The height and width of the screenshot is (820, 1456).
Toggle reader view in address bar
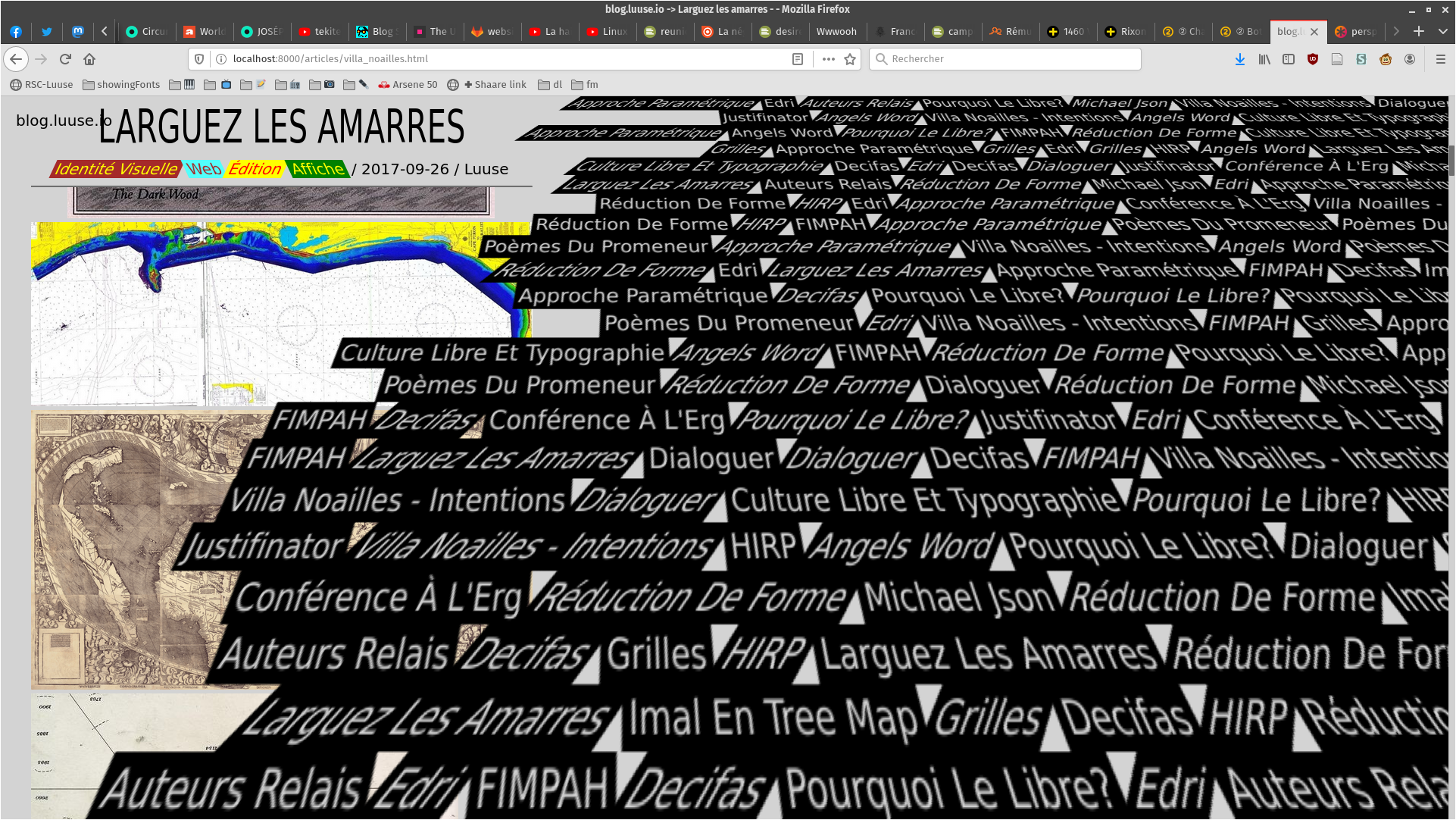tap(798, 59)
